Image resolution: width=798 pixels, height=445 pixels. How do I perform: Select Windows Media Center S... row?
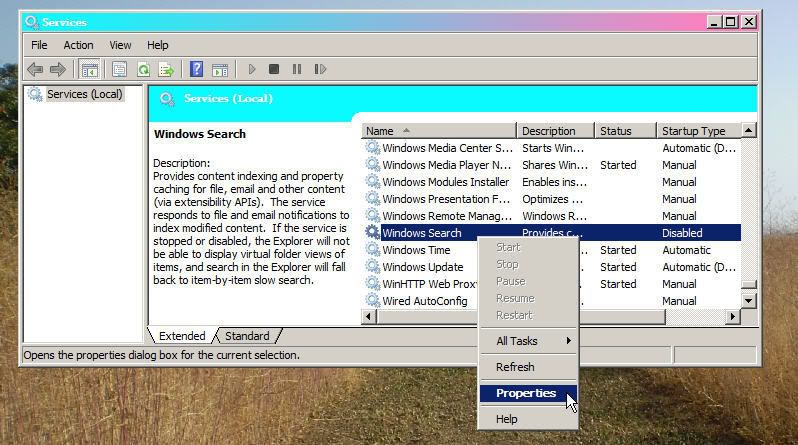coord(551,148)
